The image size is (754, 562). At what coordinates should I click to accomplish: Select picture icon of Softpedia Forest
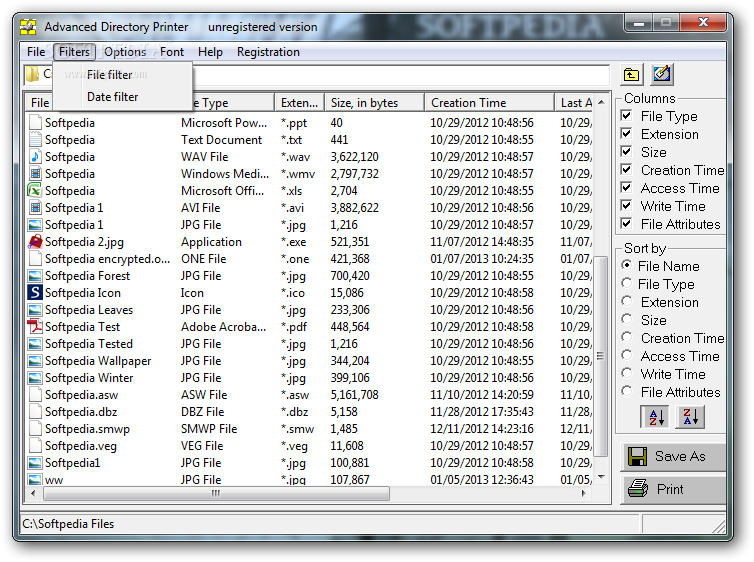pos(35,276)
